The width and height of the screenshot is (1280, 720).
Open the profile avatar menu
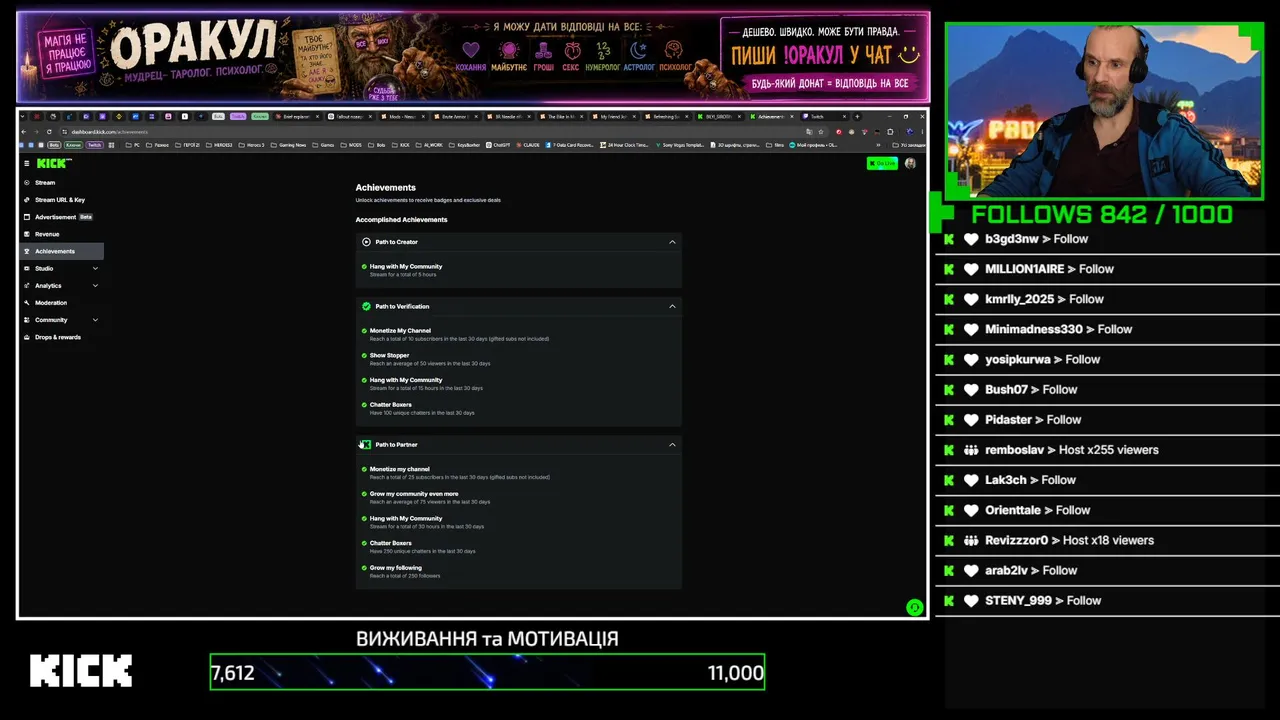(910, 163)
